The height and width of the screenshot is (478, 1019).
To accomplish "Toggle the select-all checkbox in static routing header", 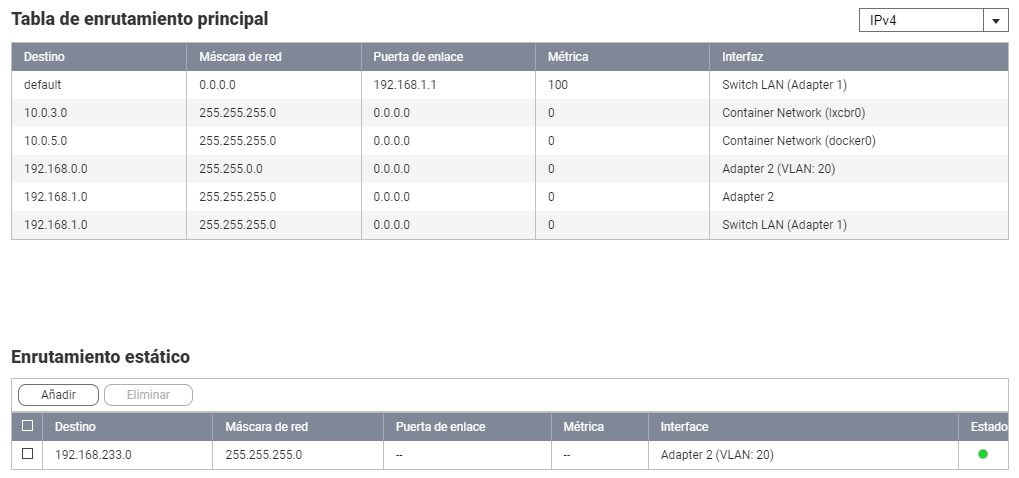I will pyautogui.click(x=27, y=426).
